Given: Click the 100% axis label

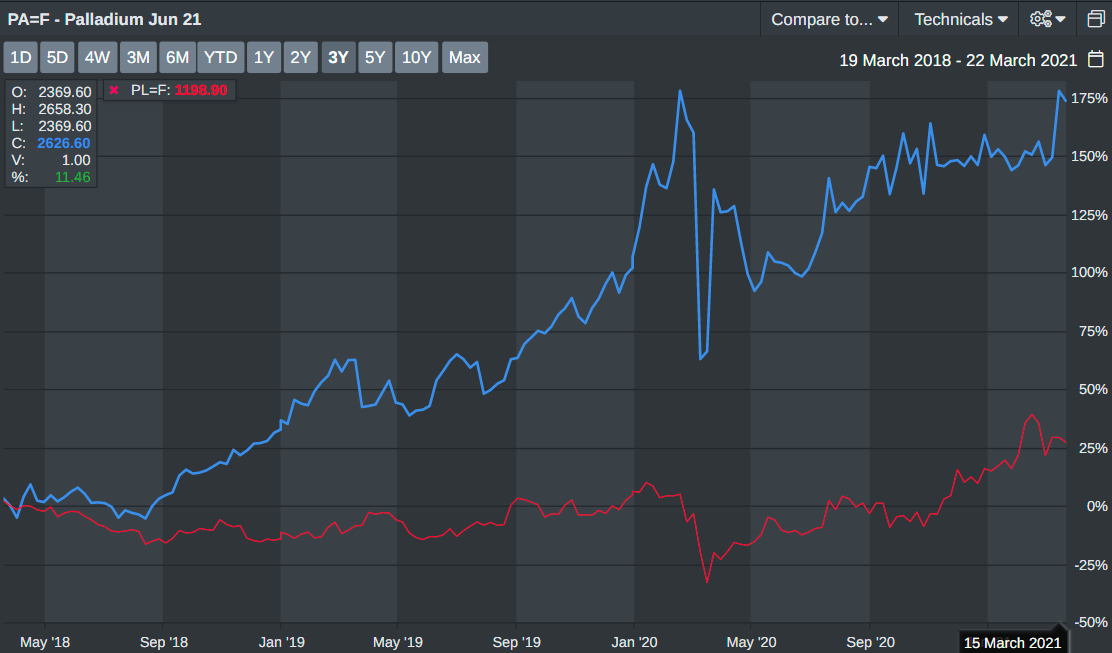Looking at the screenshot, I should point(1089,272).
